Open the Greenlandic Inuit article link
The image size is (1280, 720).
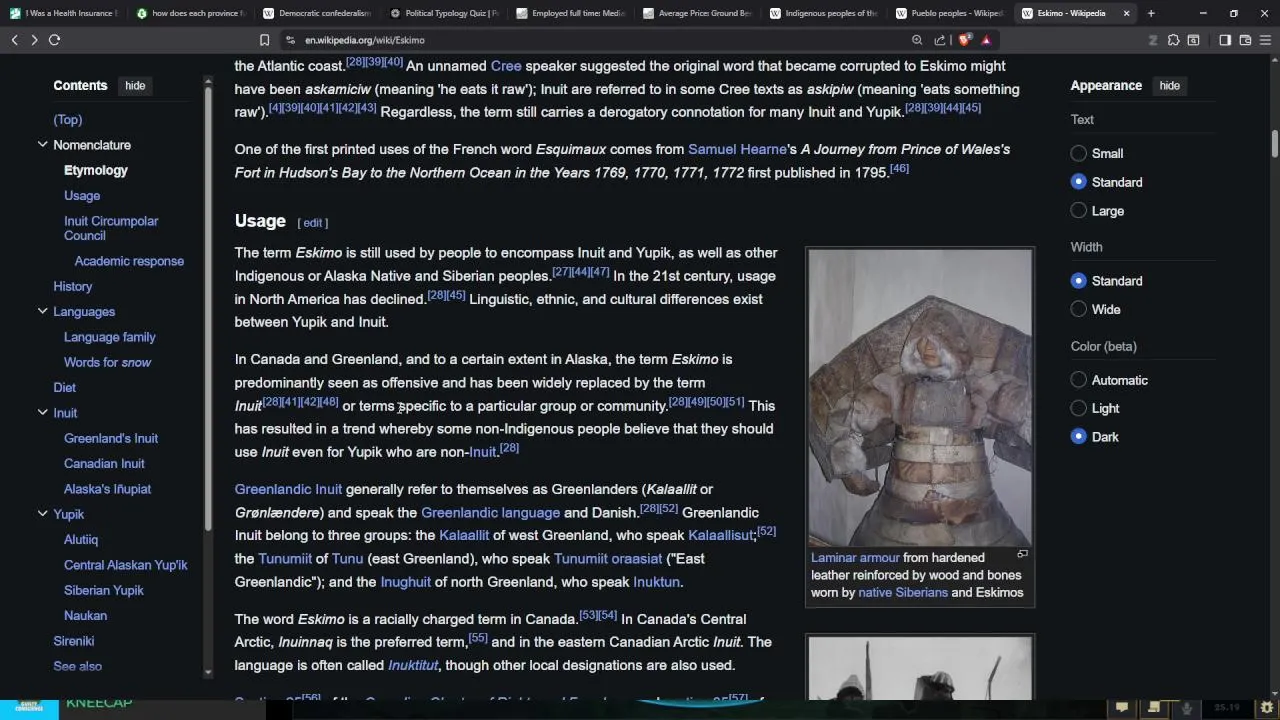point(288,489)
